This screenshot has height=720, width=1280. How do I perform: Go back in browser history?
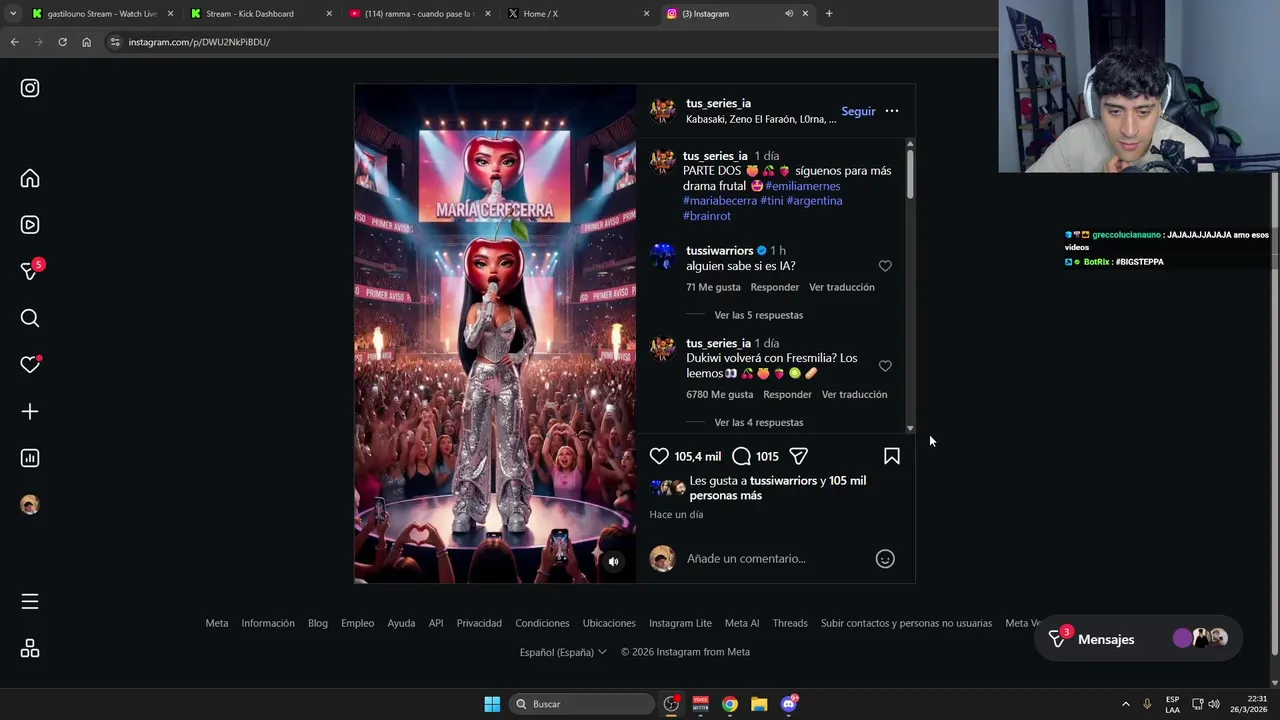click(14, 42)
